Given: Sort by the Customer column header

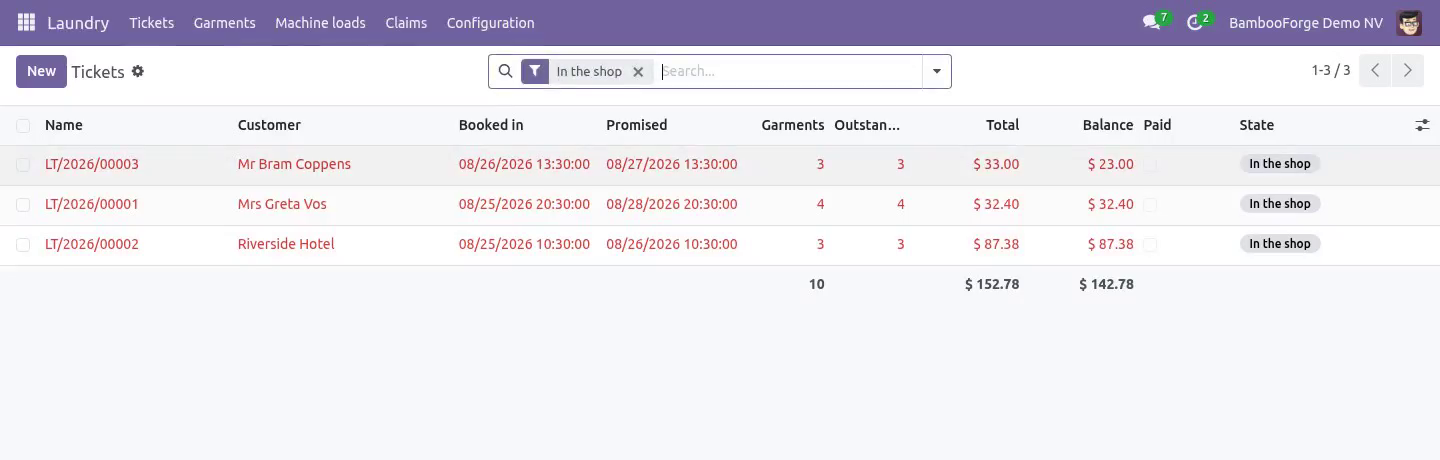Looking at the screenshot, I should tap(269, 125).
